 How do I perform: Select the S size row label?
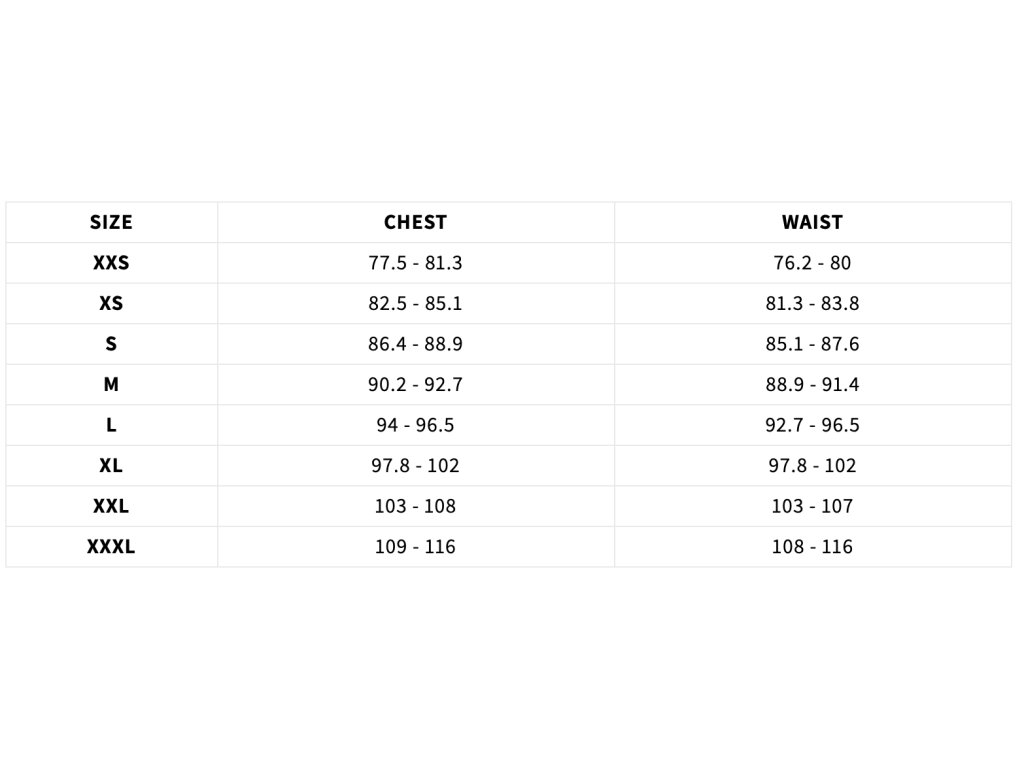click(111, 344)
